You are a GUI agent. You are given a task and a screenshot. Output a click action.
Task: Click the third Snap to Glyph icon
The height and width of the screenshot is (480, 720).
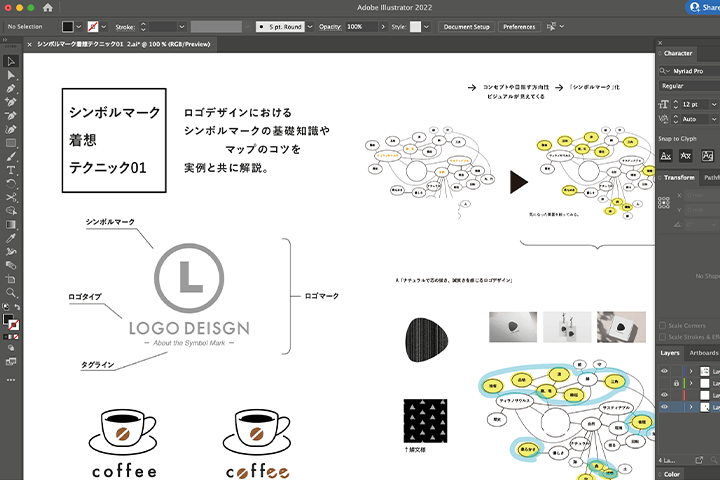pos(707,156)
